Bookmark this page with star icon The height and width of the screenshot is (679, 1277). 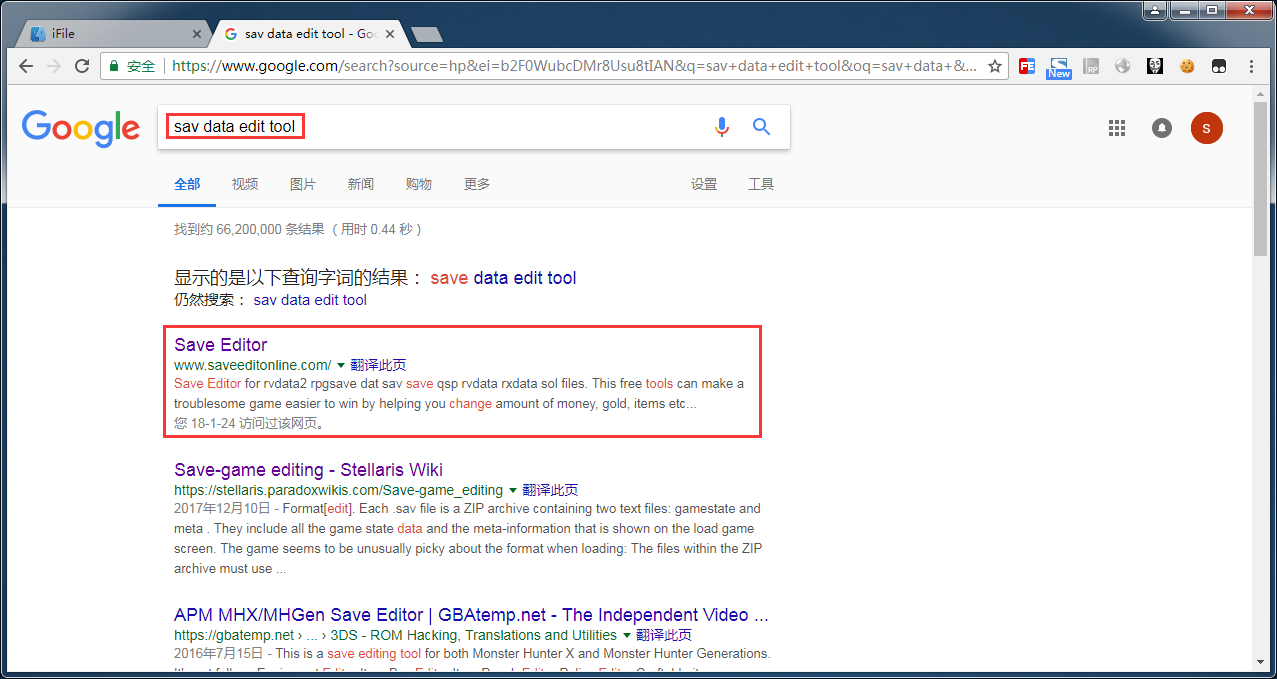coord(995,66)
